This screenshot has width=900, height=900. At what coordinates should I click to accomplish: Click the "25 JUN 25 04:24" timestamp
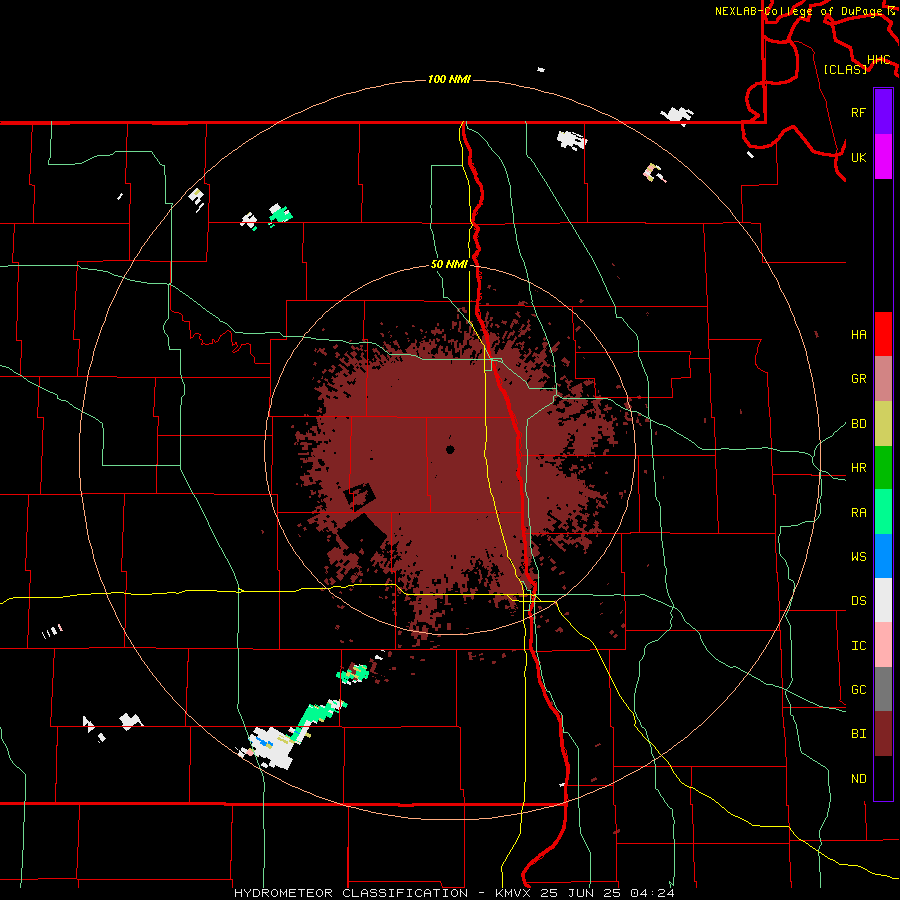[x=607, y=893]
